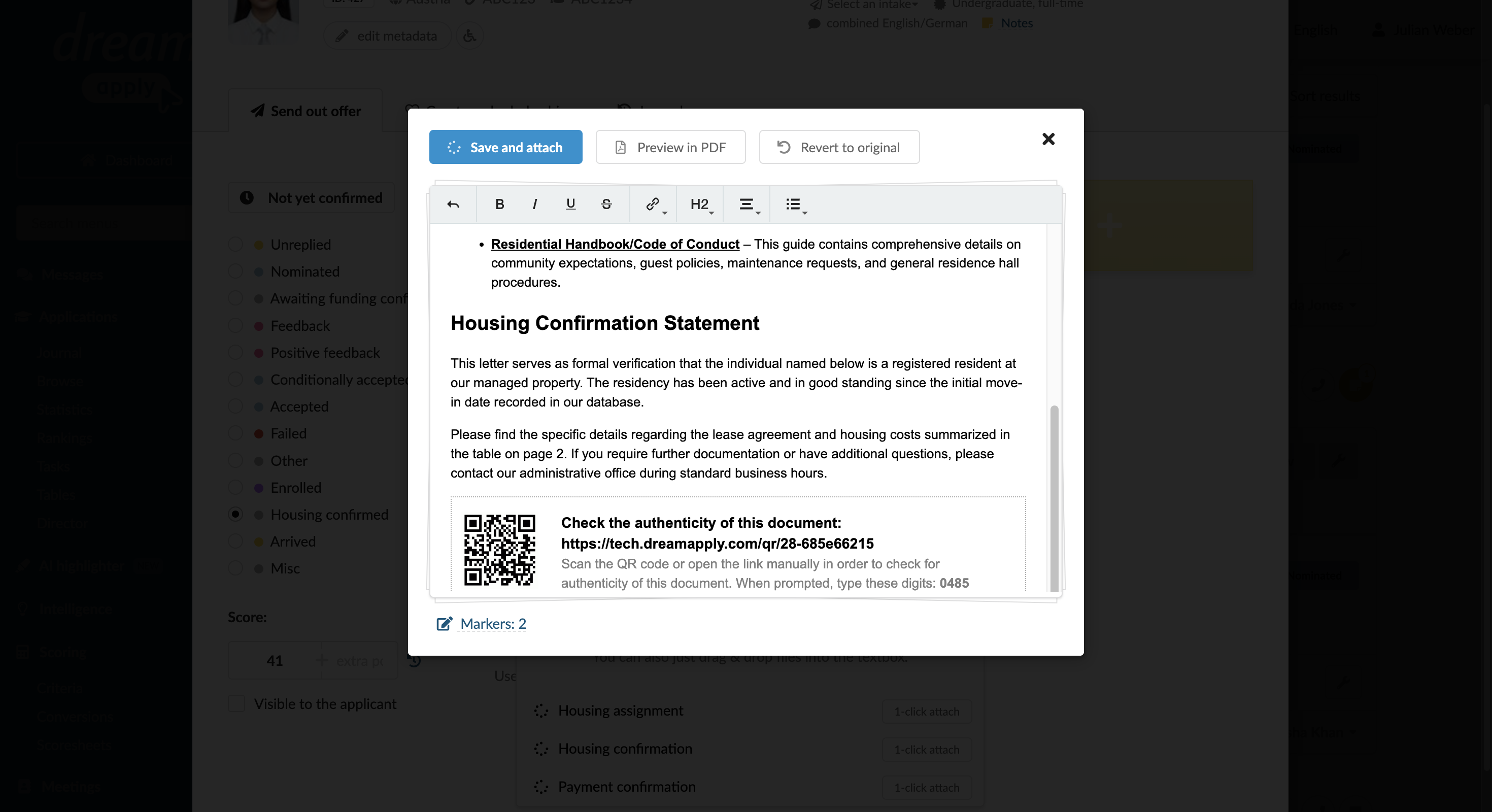Open the link insert dropdown

point(656,205)
